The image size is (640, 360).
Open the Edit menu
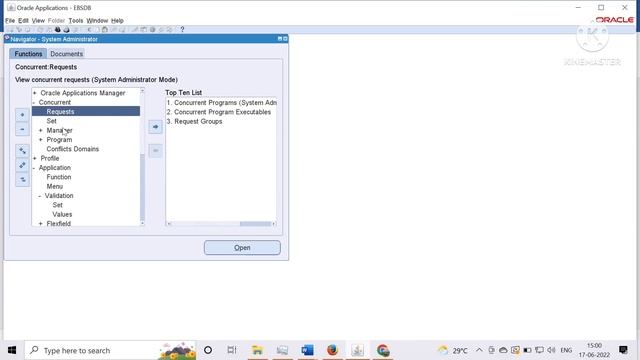[x=23, y=20]
